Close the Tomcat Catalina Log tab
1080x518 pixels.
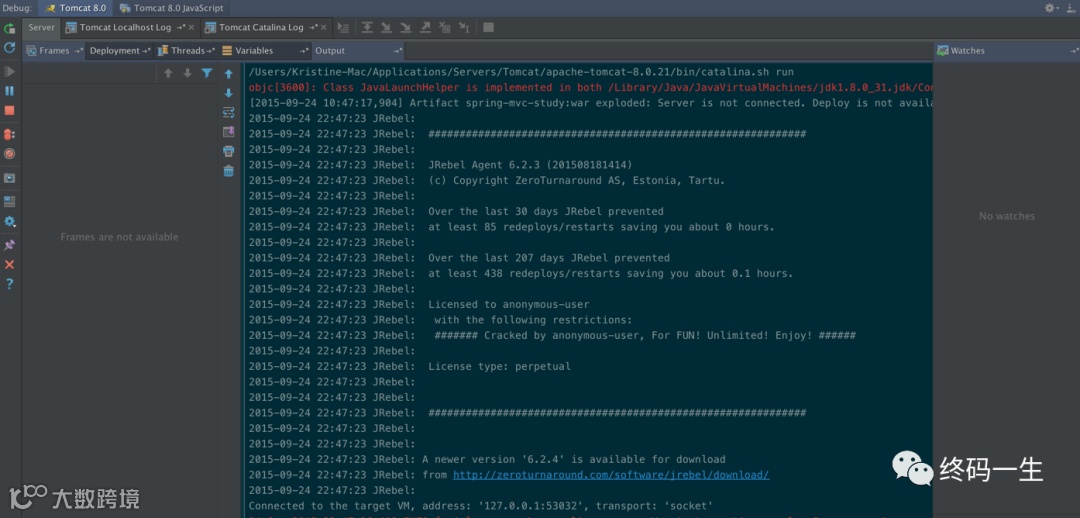[x=324, y=28]
